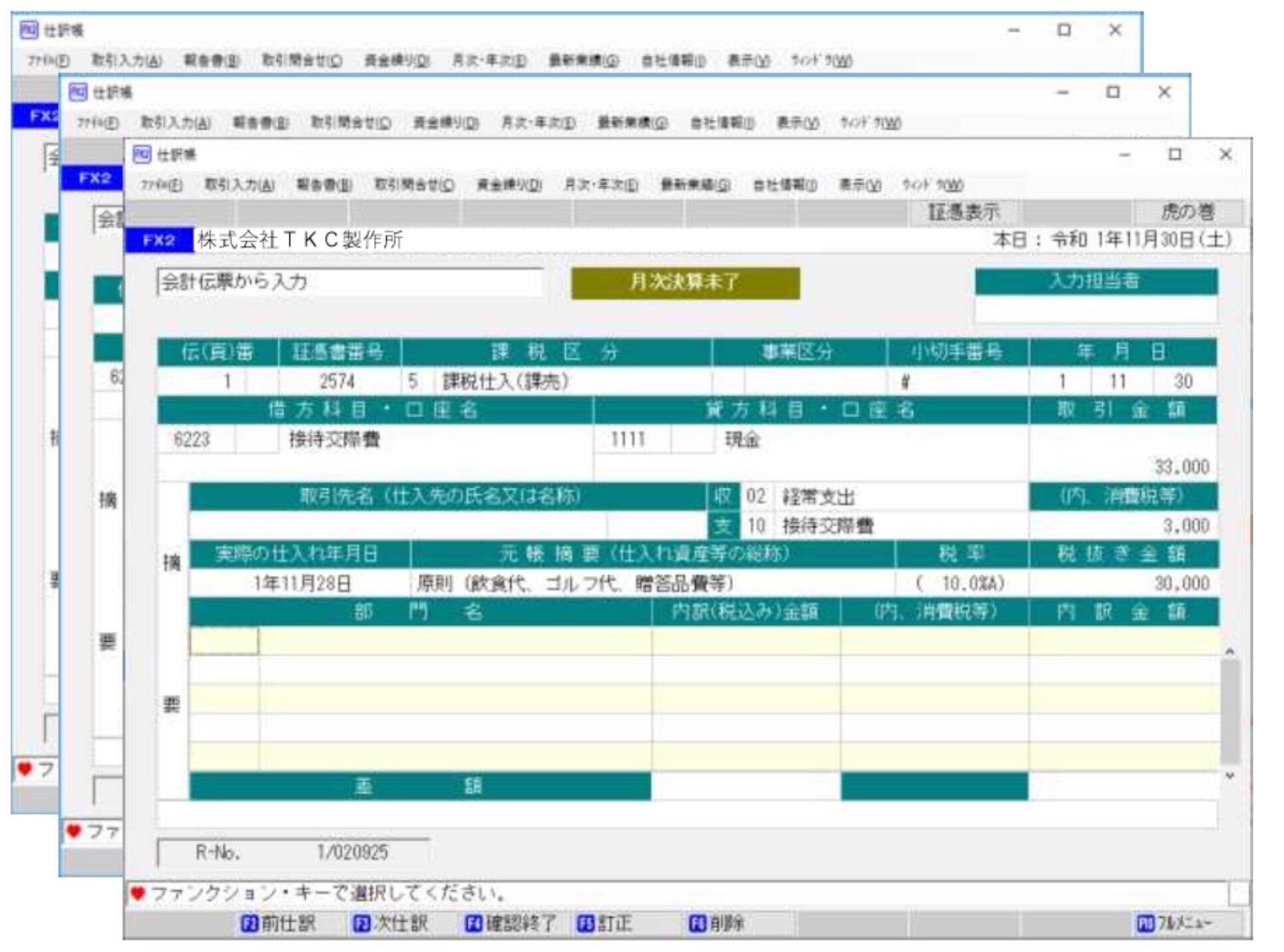Open the ファイル(F) menu in the front window
1284x952 pixels.
click(162, 185)
